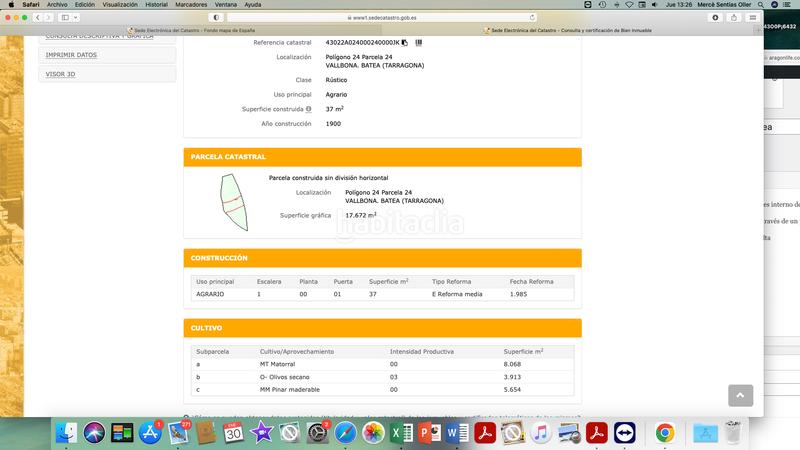Viewport: 800px width, 450px height.
Task: Click the scroll-to-top arrow button
Action: pyautogui.click(x=740, y=396)
